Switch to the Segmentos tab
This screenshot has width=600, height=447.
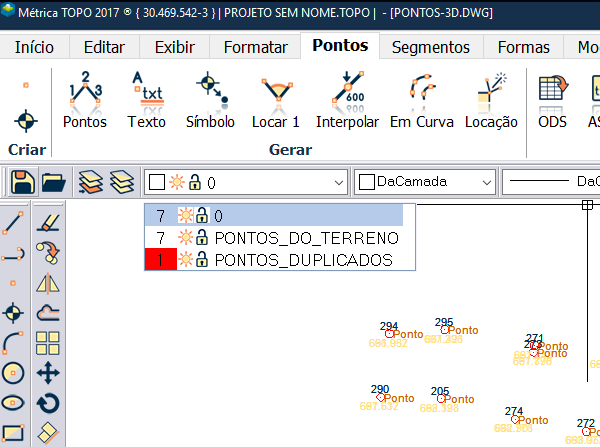[430, 47]
